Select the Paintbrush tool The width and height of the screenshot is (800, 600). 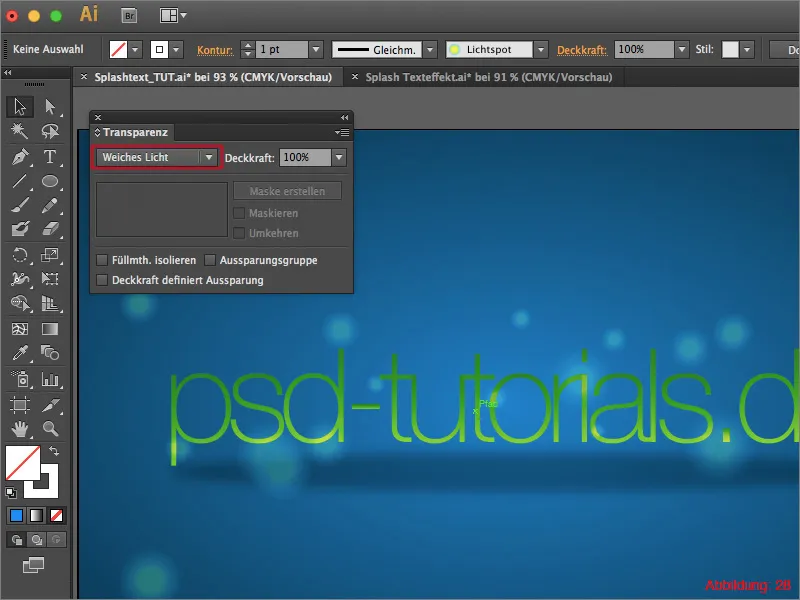[x=20, y=205]
